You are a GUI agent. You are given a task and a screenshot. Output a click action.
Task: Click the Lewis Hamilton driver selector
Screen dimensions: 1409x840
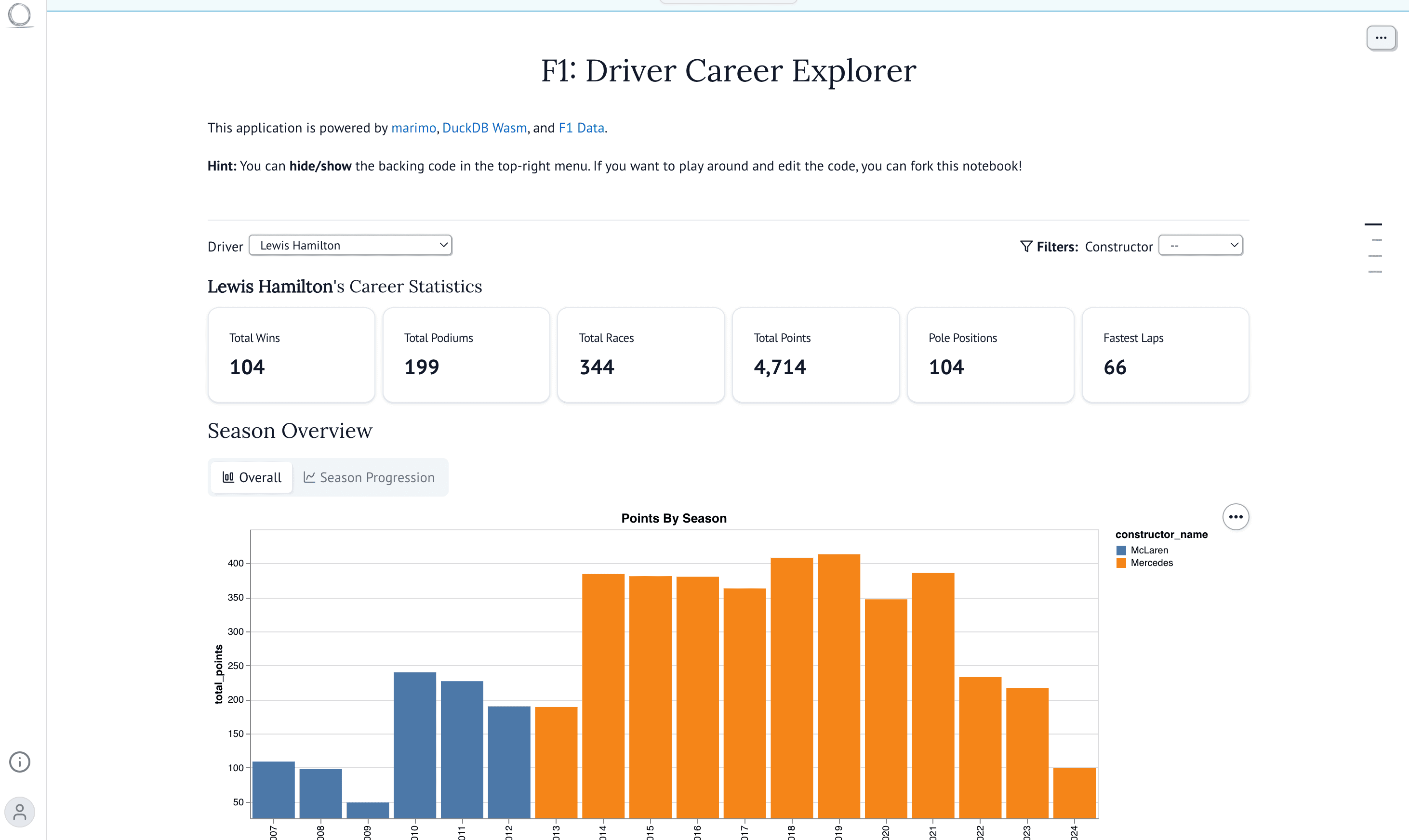[x=350, y=244]
